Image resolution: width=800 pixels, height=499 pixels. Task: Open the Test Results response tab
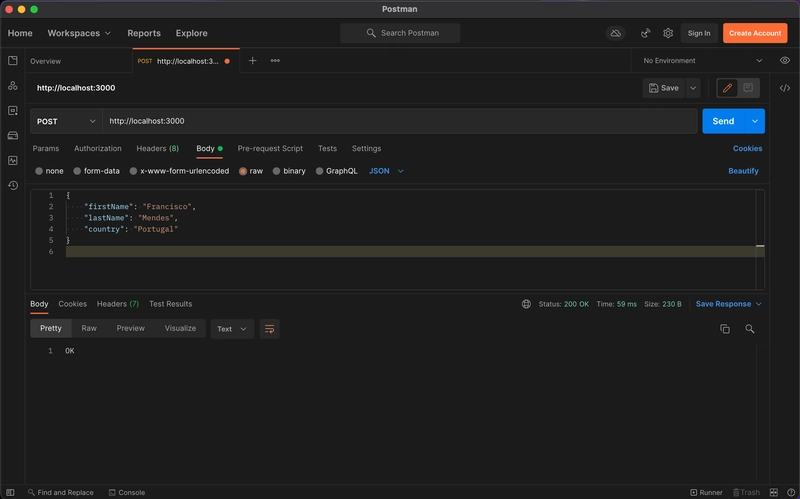click(170, 304)
